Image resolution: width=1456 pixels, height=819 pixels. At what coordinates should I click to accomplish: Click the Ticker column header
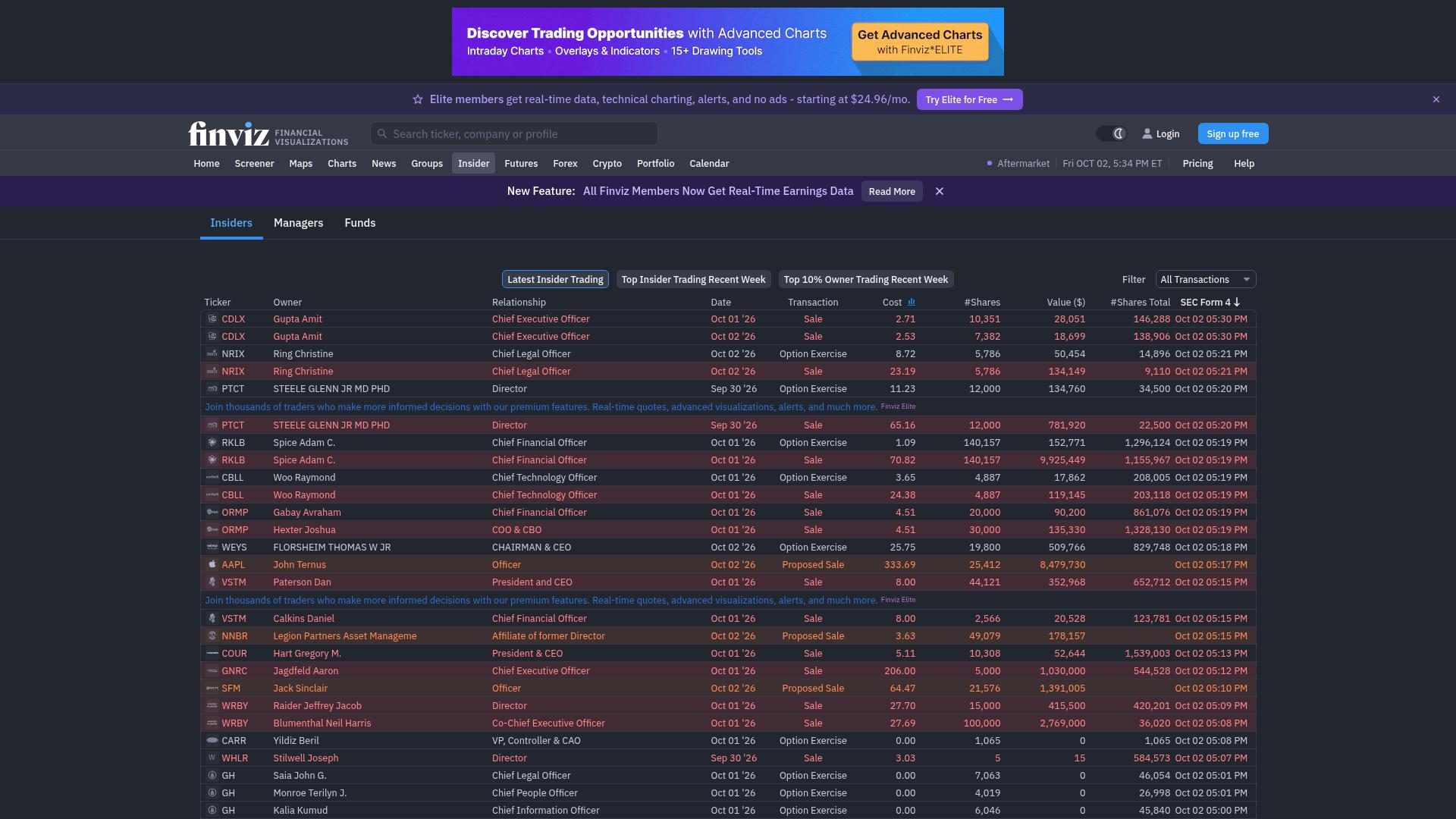point(217,302)
